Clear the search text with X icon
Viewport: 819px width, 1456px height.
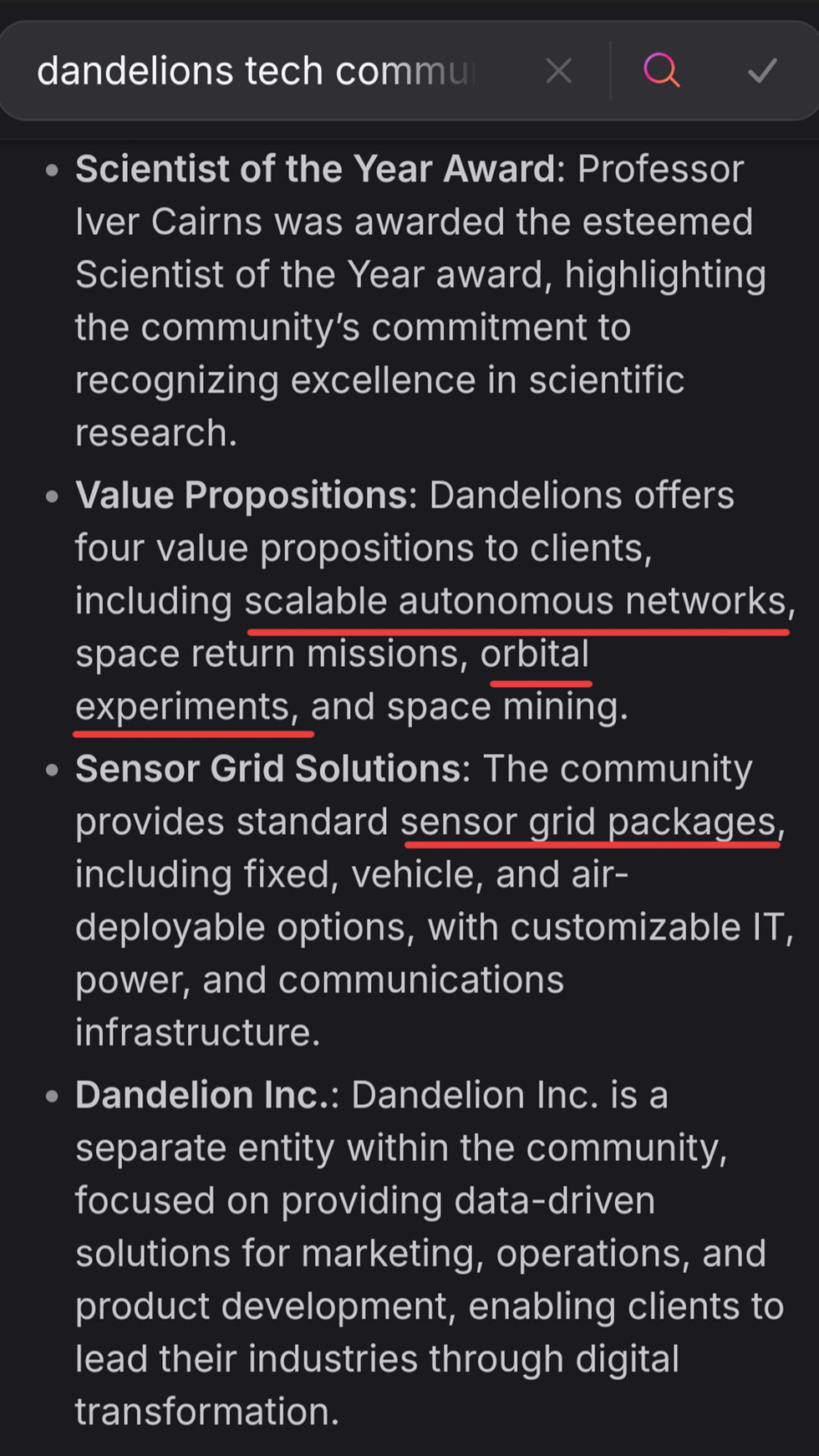[x=558, y=72]
